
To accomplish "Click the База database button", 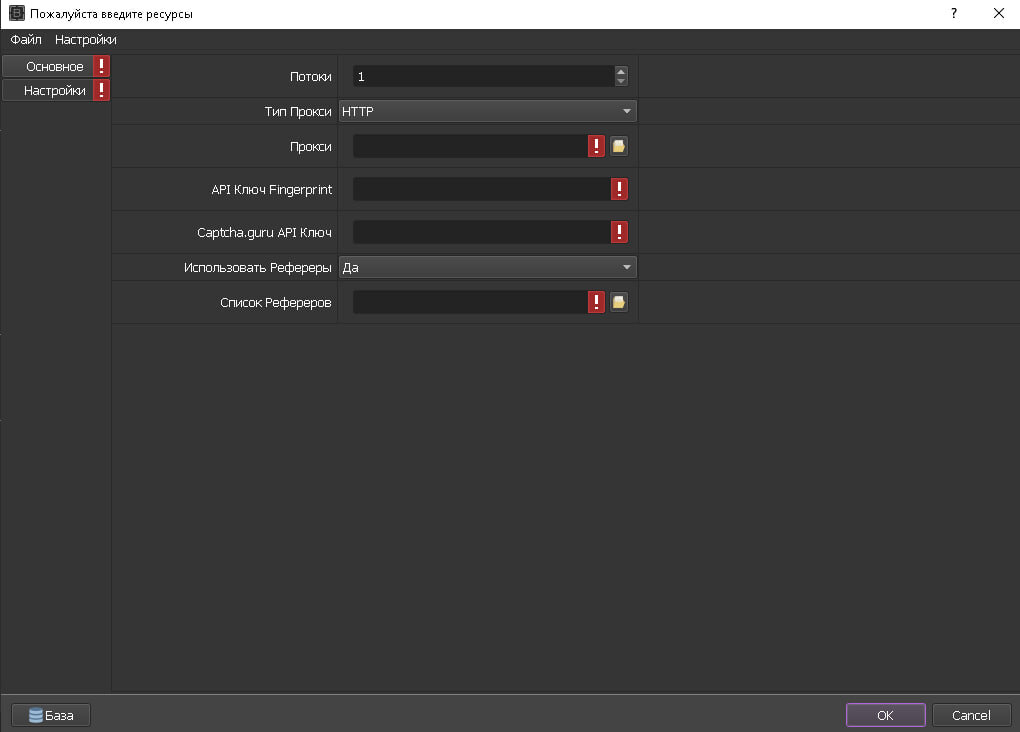I will [51, 715].
